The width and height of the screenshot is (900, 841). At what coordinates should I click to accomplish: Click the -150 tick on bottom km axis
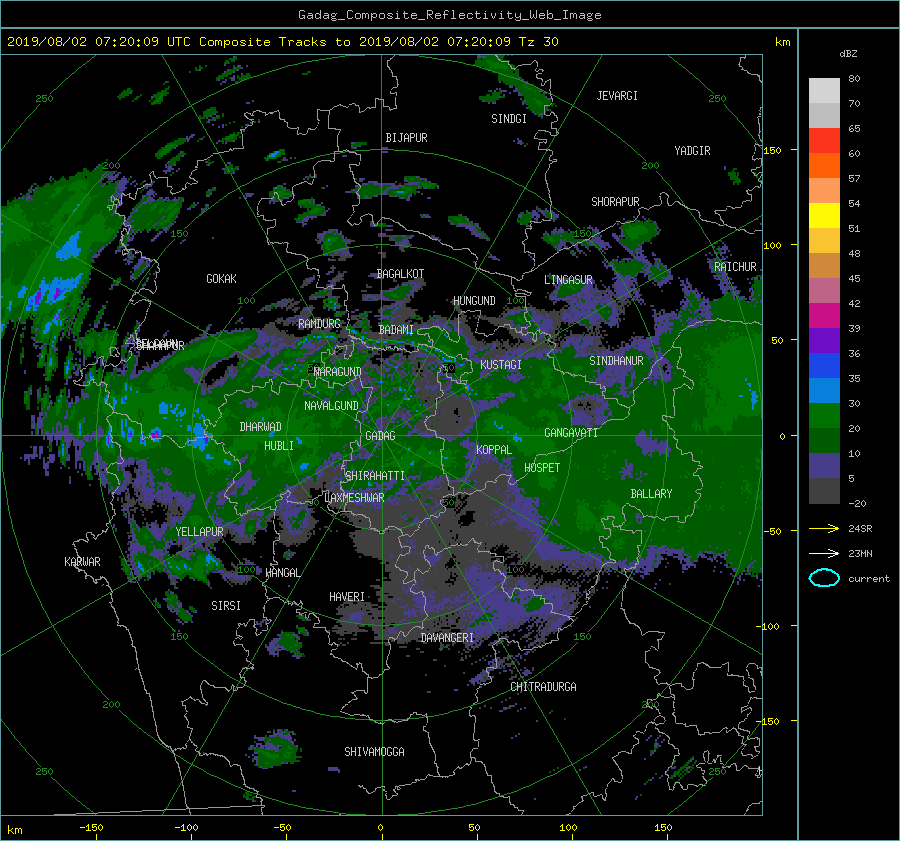[x=91, y=827]
